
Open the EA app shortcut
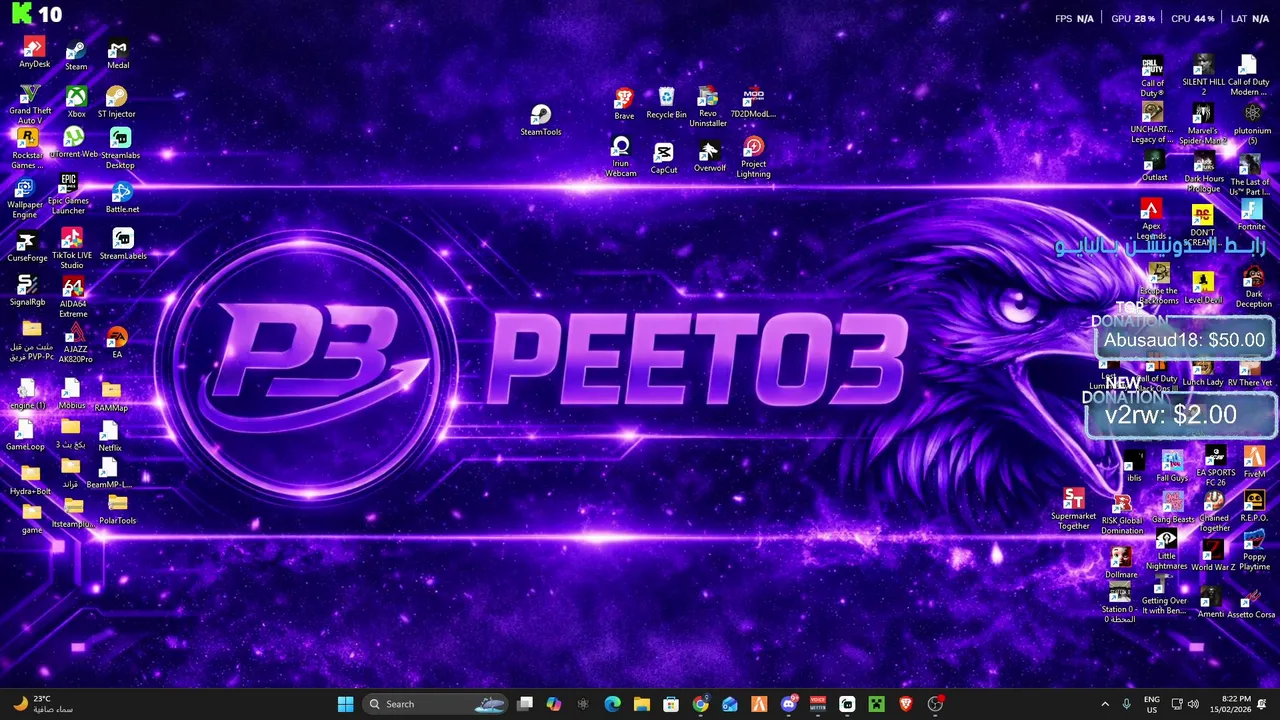tap(117, 342)
